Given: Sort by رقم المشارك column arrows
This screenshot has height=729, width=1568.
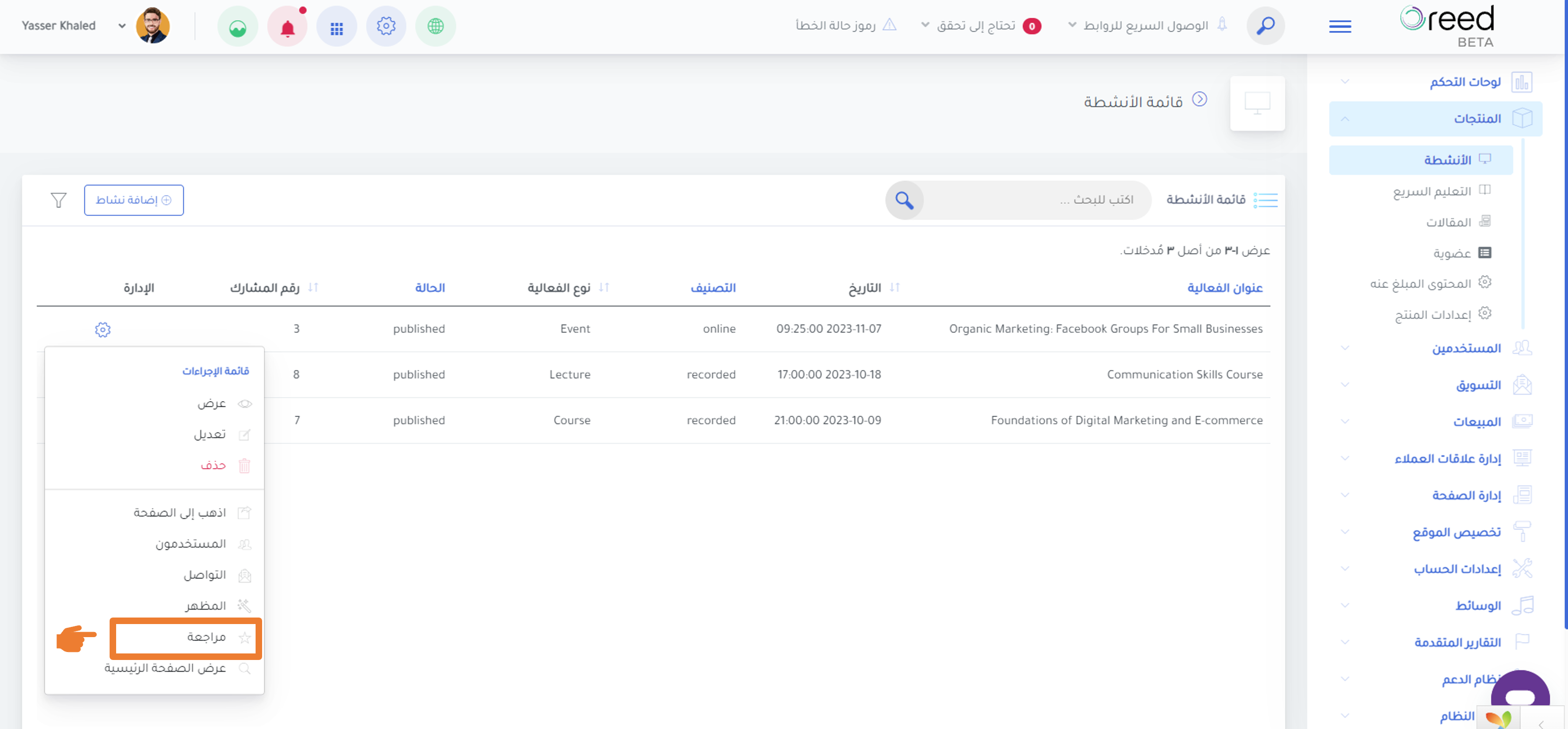Looking at the screenshot, I should pos(313,287).
